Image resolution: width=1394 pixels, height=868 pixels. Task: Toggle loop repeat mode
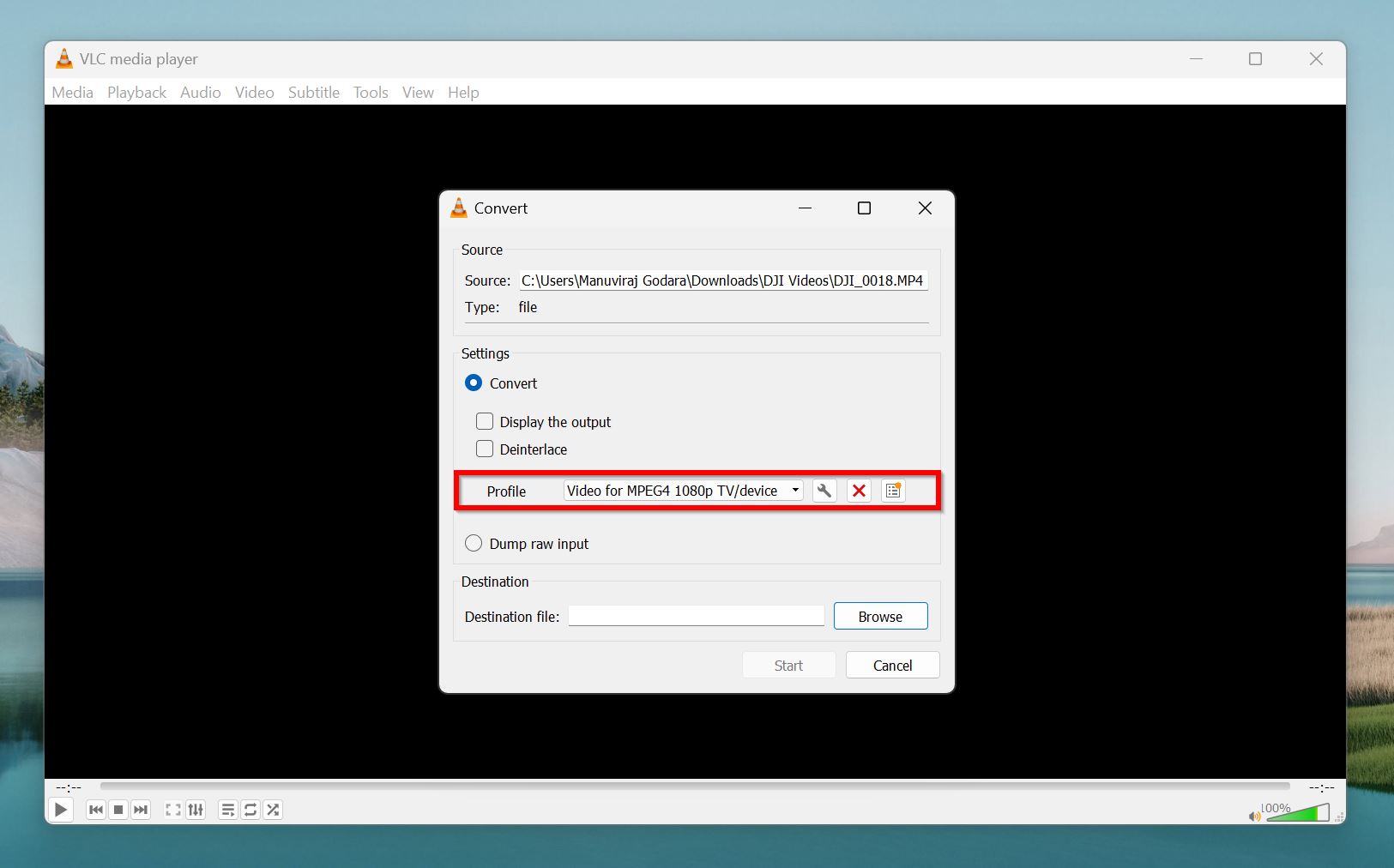tap(250, 810)
